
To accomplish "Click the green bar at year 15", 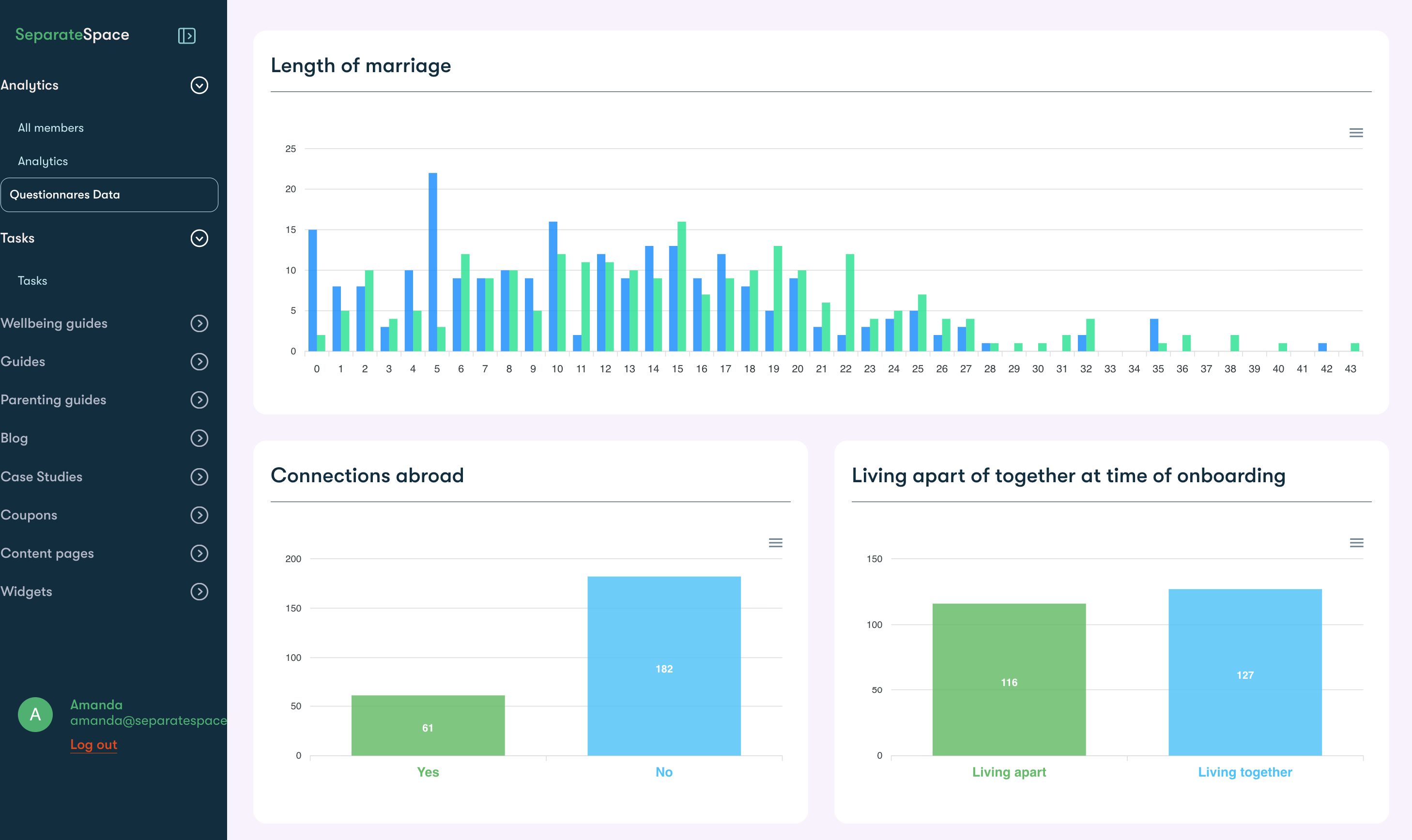I will point(682,287).
